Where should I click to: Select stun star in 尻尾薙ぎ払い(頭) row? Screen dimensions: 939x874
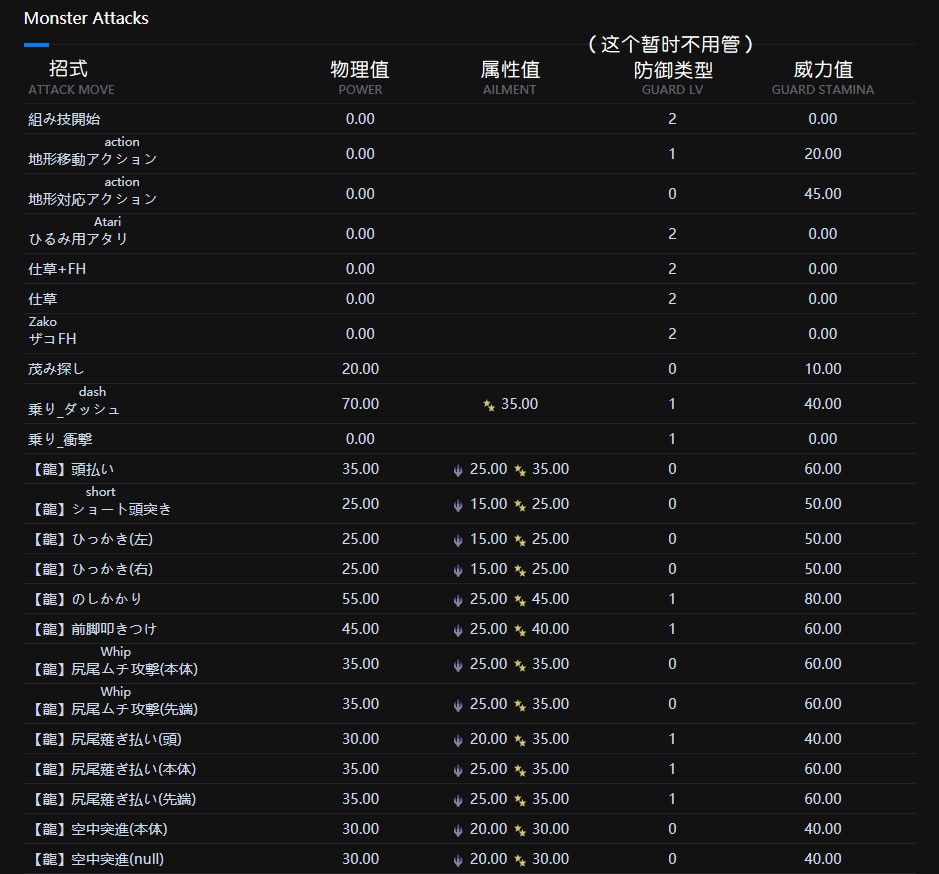click(520, 740)
